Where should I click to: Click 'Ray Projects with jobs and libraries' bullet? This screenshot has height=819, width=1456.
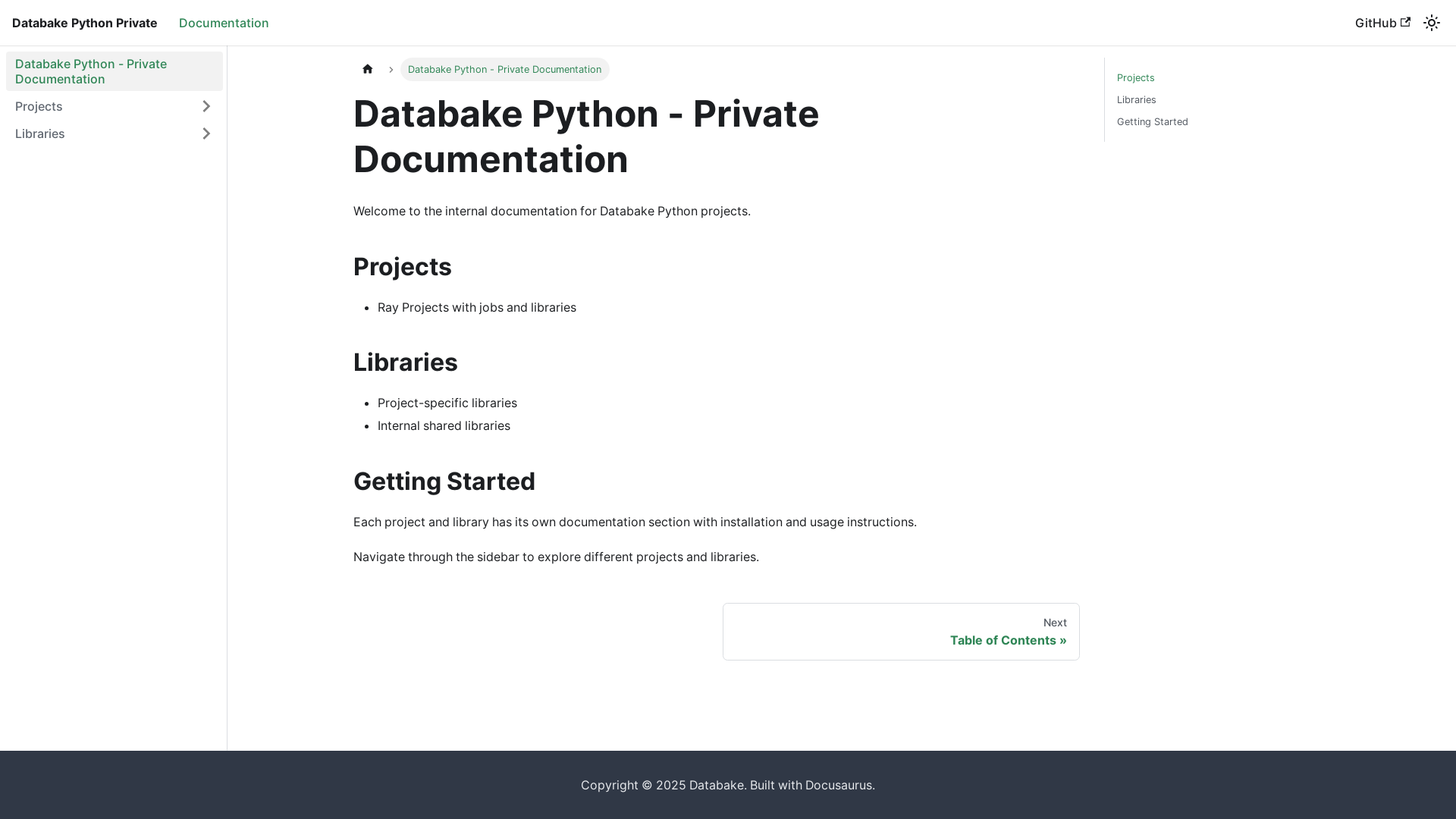(477, 307)
